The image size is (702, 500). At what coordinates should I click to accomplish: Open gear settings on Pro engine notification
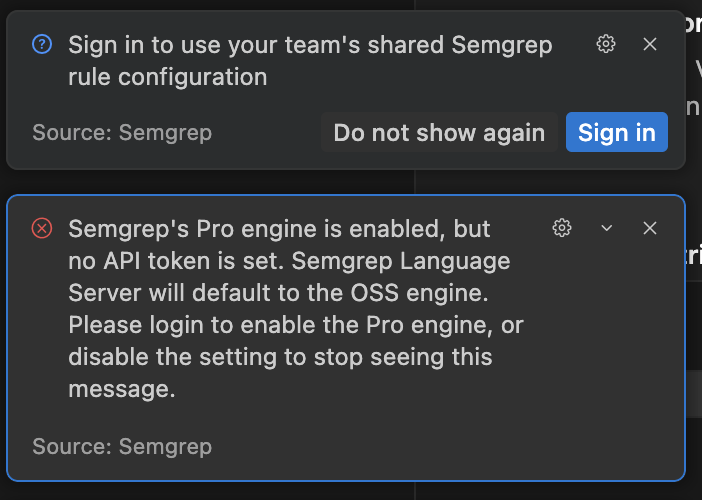pos(562,228)
